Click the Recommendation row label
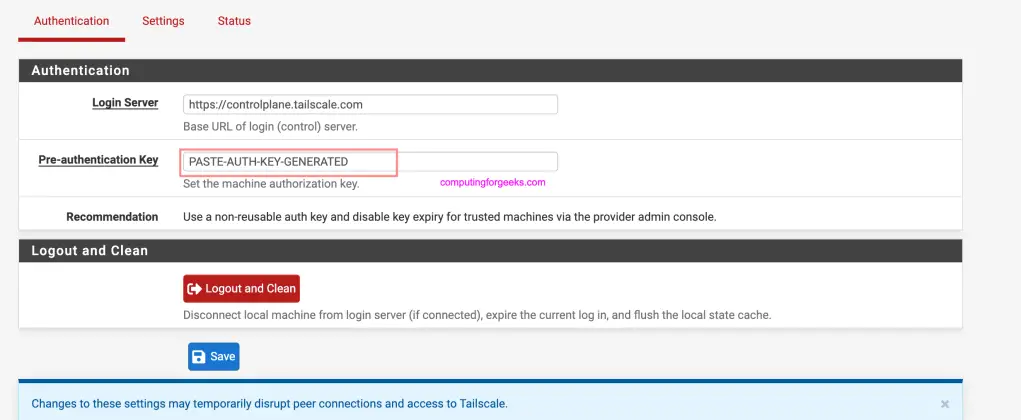This screenshot has height=420, width=1021. 112,217
